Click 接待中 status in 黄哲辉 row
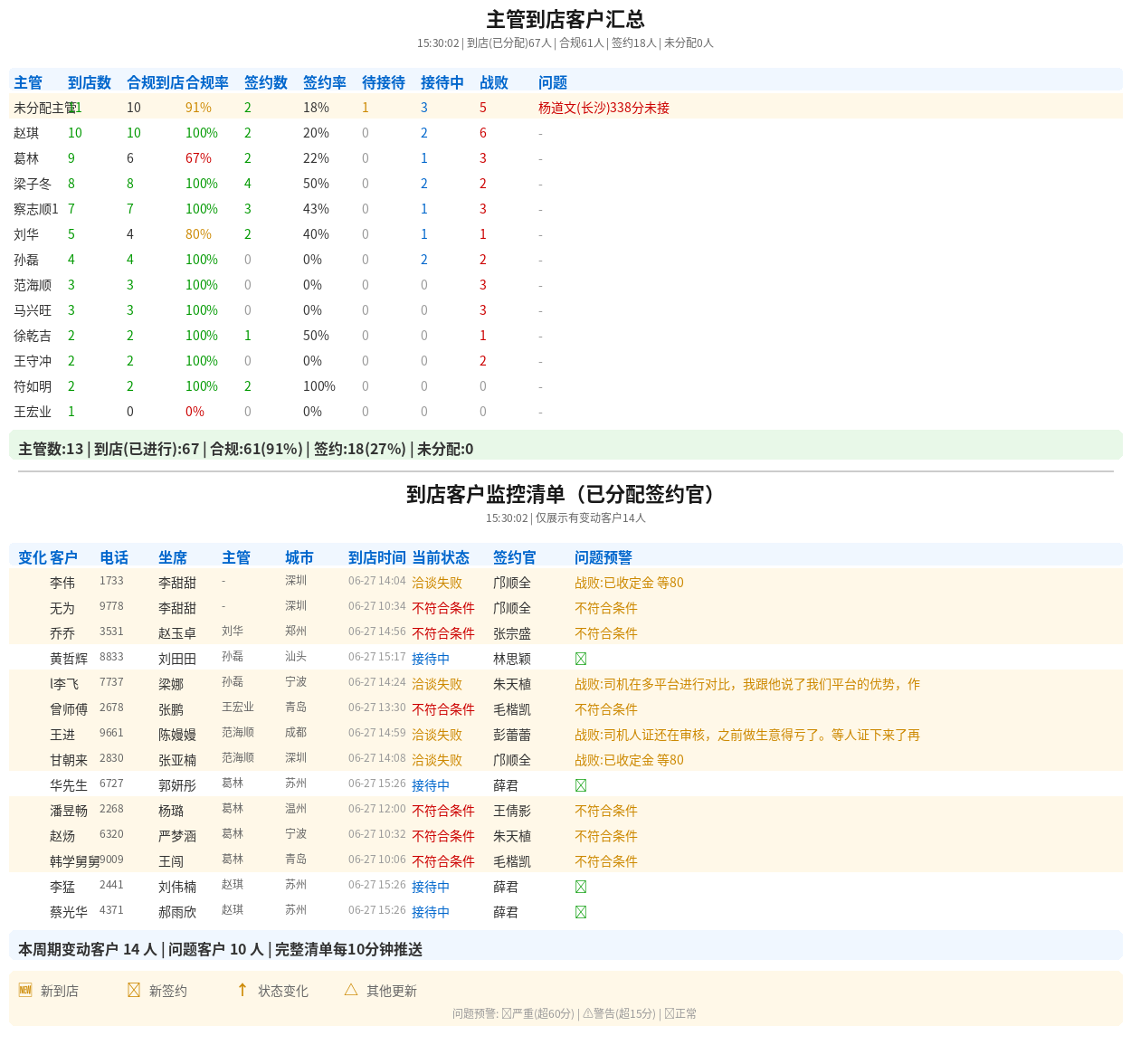The width and height of the screenshot is (1131, 1064). tap(431, 659)
